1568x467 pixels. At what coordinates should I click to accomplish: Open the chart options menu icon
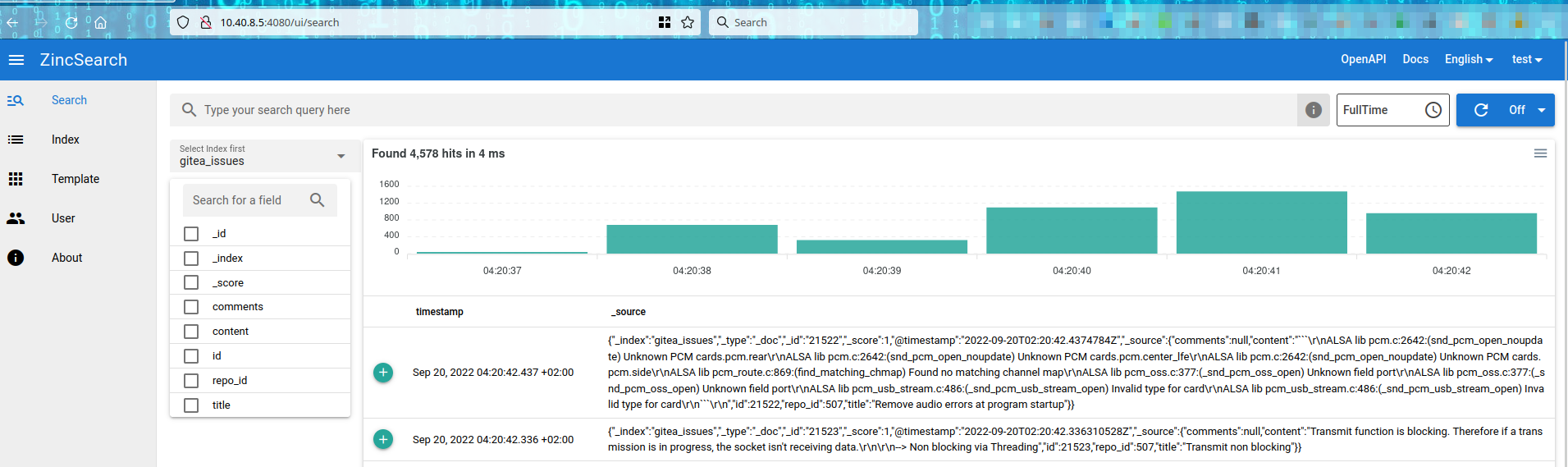(x=1540, y=153)
